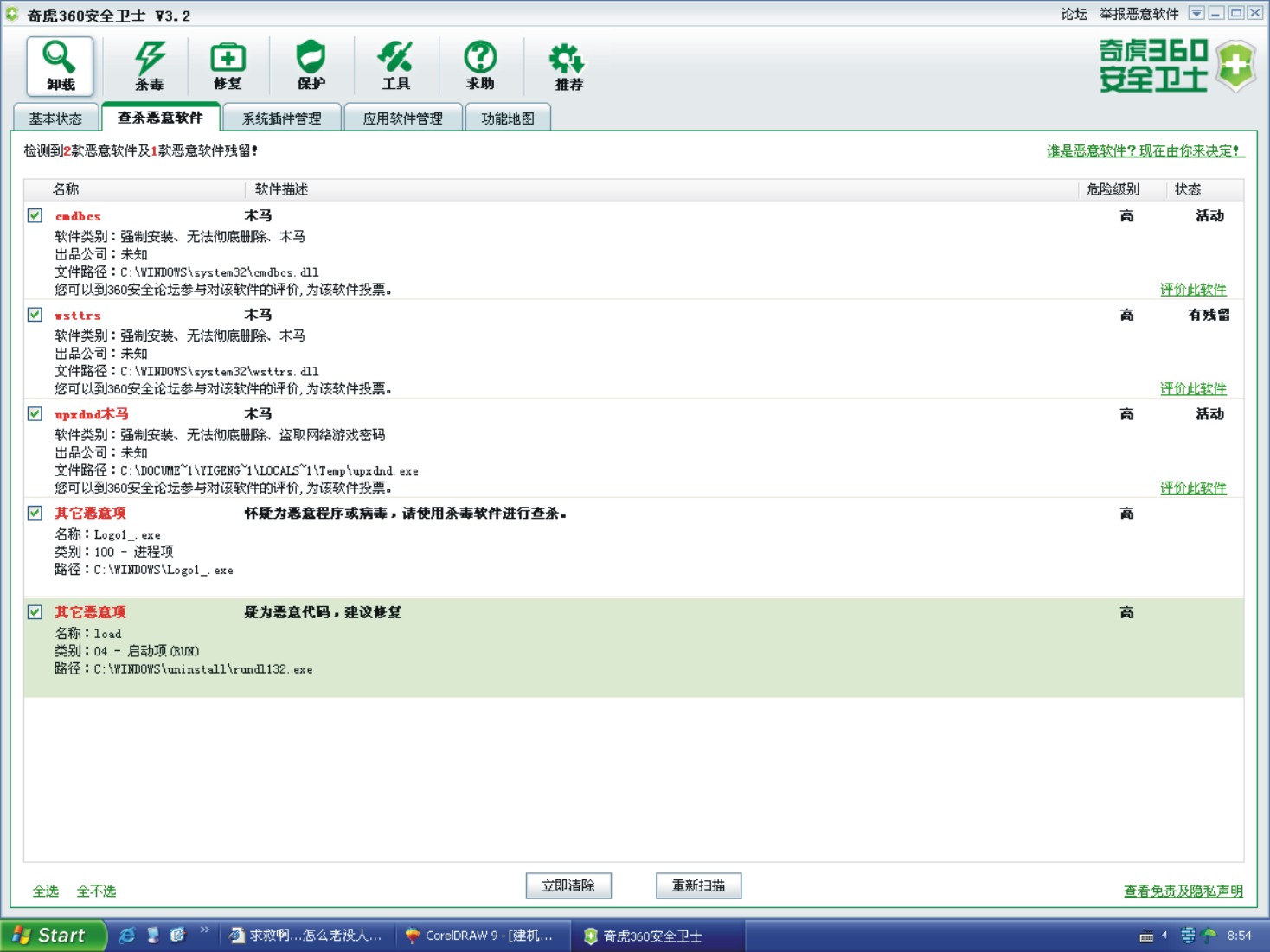Click 评价此软件 link for upxdnd
The width and height of the screenshot is (1270, 952).
coord(1193,488)
